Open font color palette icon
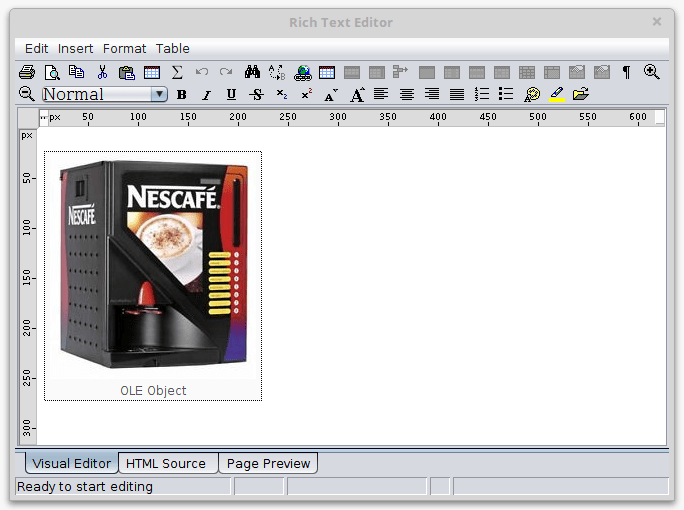The height and width of the screenshot is (510, 684). click(x=532, y=94)
